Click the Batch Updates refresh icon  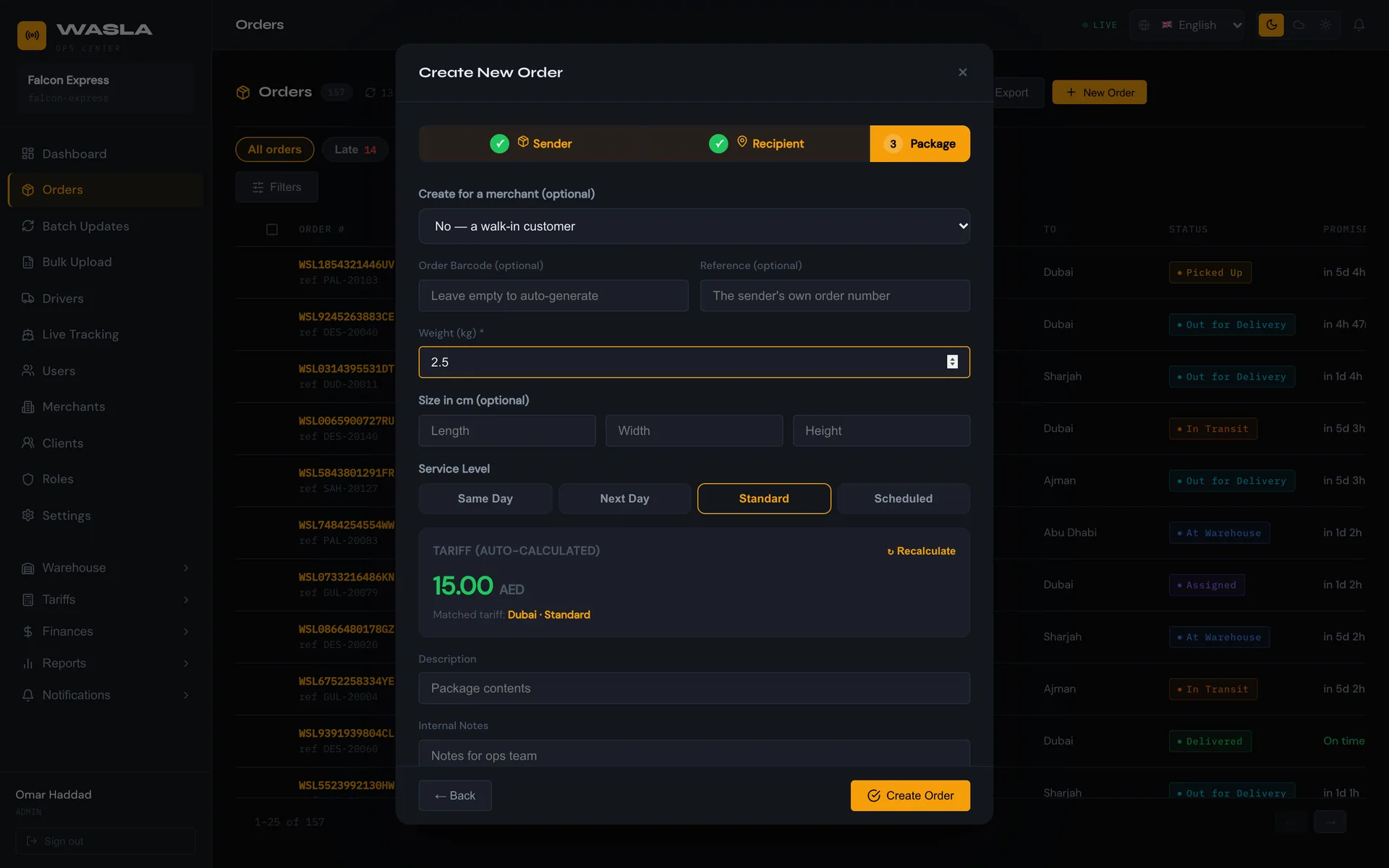[x=28, y=226]
